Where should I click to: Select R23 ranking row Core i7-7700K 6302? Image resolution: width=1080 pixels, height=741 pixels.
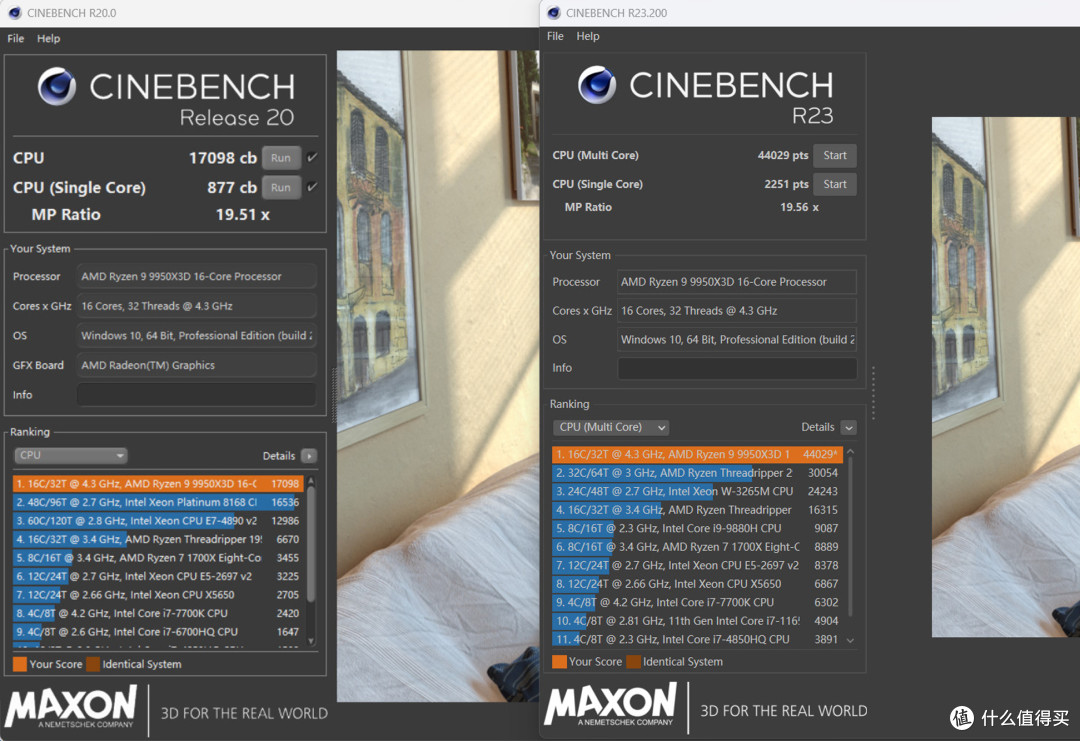pos(697,603)
